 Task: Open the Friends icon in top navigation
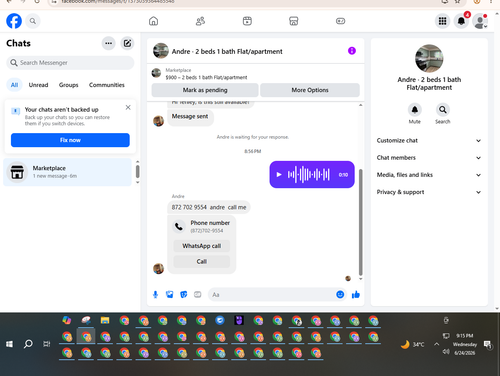tap(200, 21)
